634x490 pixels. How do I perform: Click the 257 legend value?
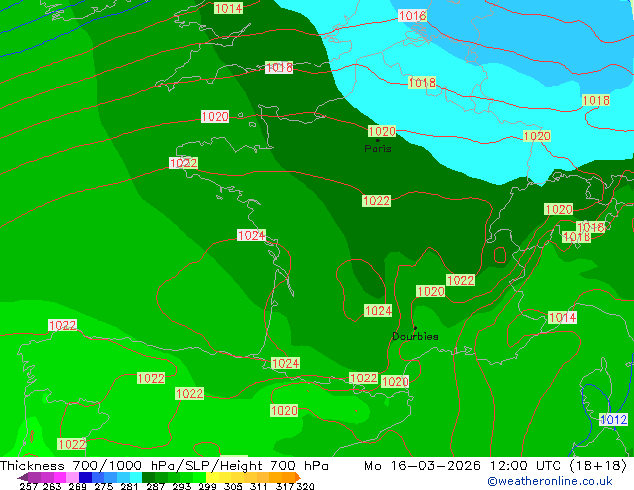coord(28,486)
